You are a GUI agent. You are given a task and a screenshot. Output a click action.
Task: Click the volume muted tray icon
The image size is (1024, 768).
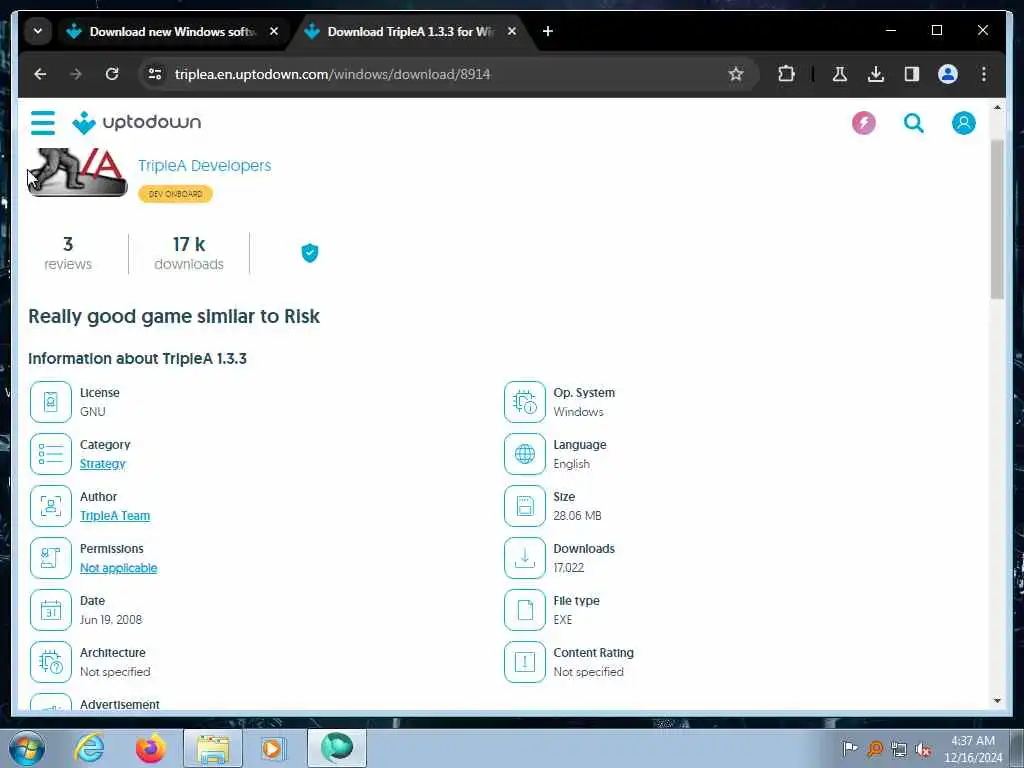(923, 749)
